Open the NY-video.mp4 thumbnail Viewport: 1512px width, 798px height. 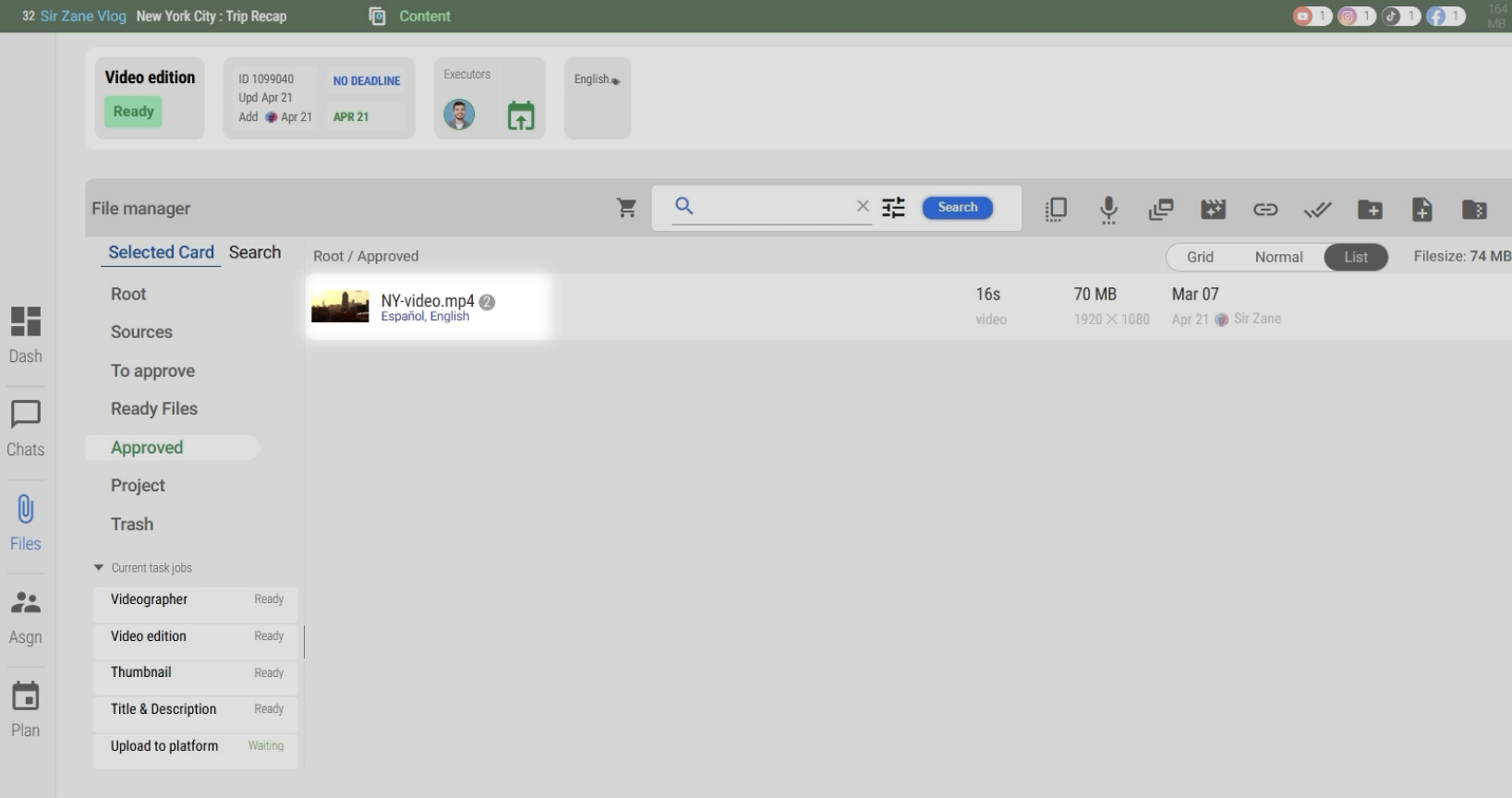(x=340, y=307)
